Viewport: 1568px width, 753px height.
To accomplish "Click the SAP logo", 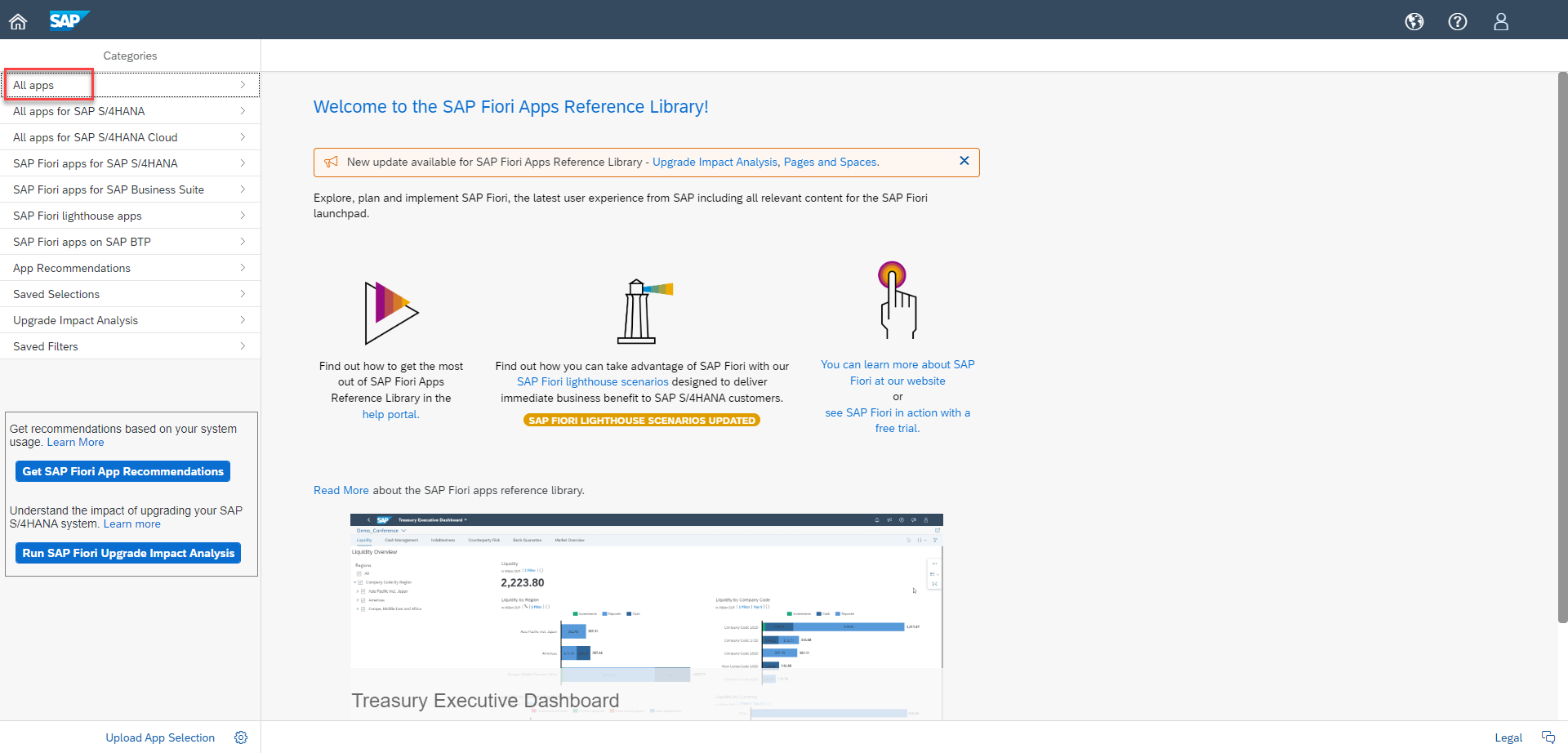I will pos(69,20).
